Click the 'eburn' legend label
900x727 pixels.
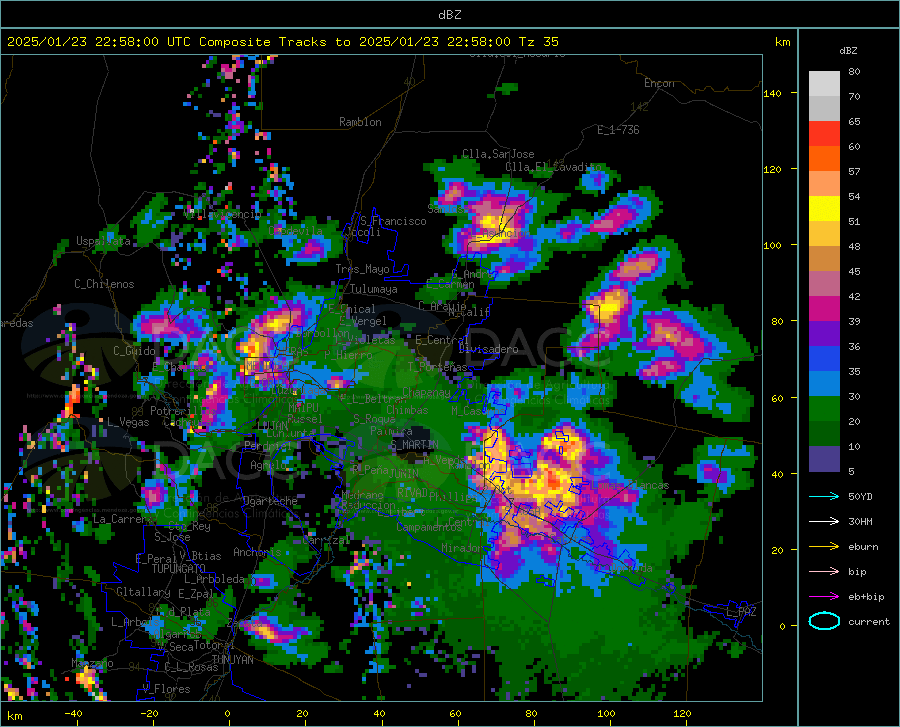863,547
